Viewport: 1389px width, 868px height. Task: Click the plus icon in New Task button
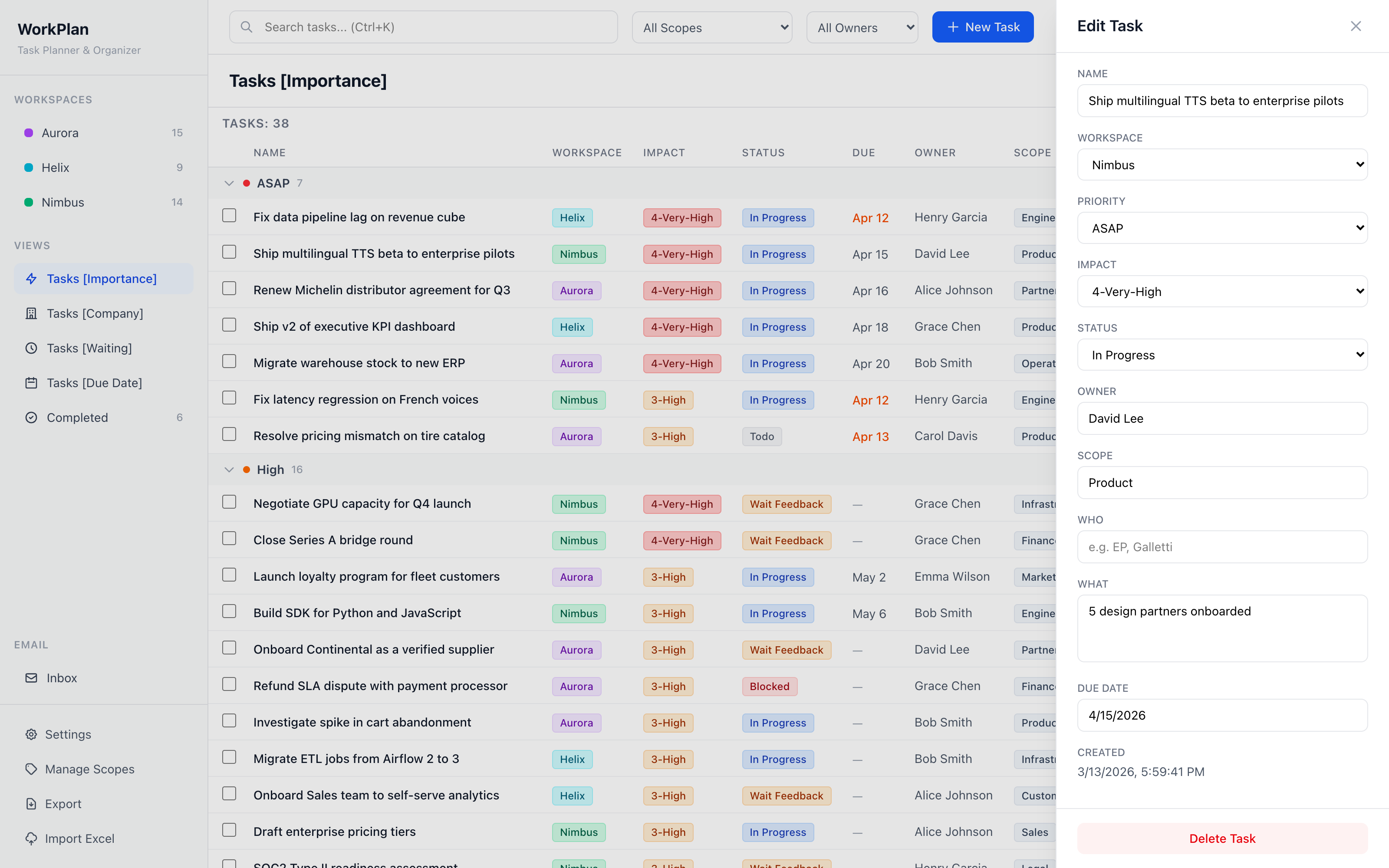[953, 27]
